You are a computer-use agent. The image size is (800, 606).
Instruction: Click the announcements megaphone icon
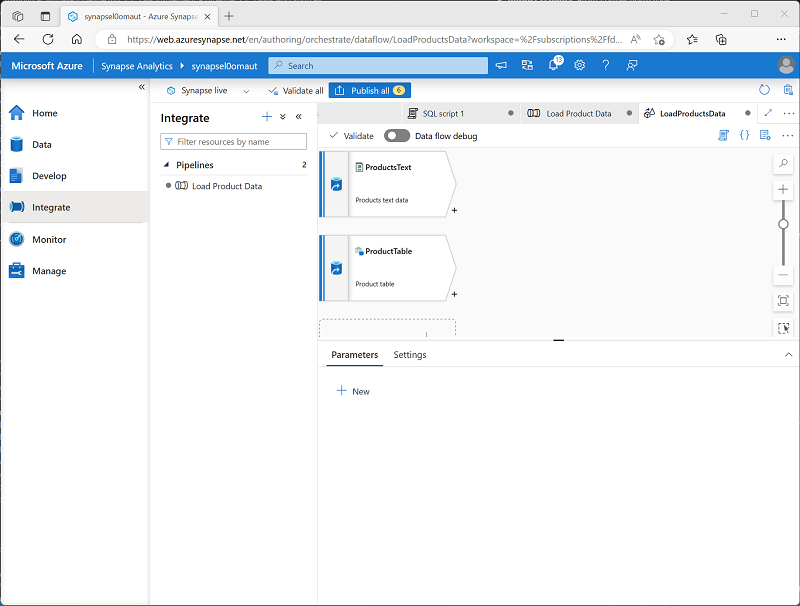pyautogui.click(x=501, y=65)
